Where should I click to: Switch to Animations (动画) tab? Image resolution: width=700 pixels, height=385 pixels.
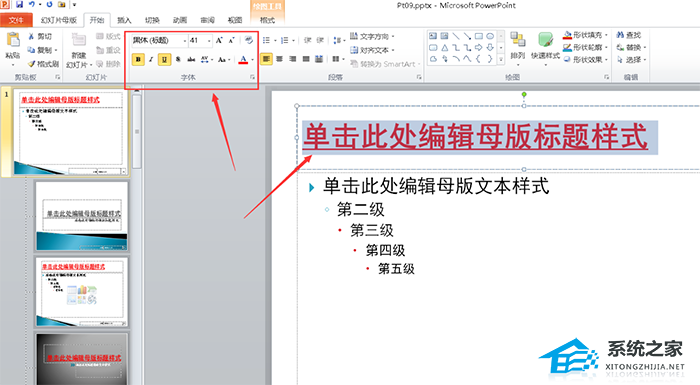(x=180, y=20)
